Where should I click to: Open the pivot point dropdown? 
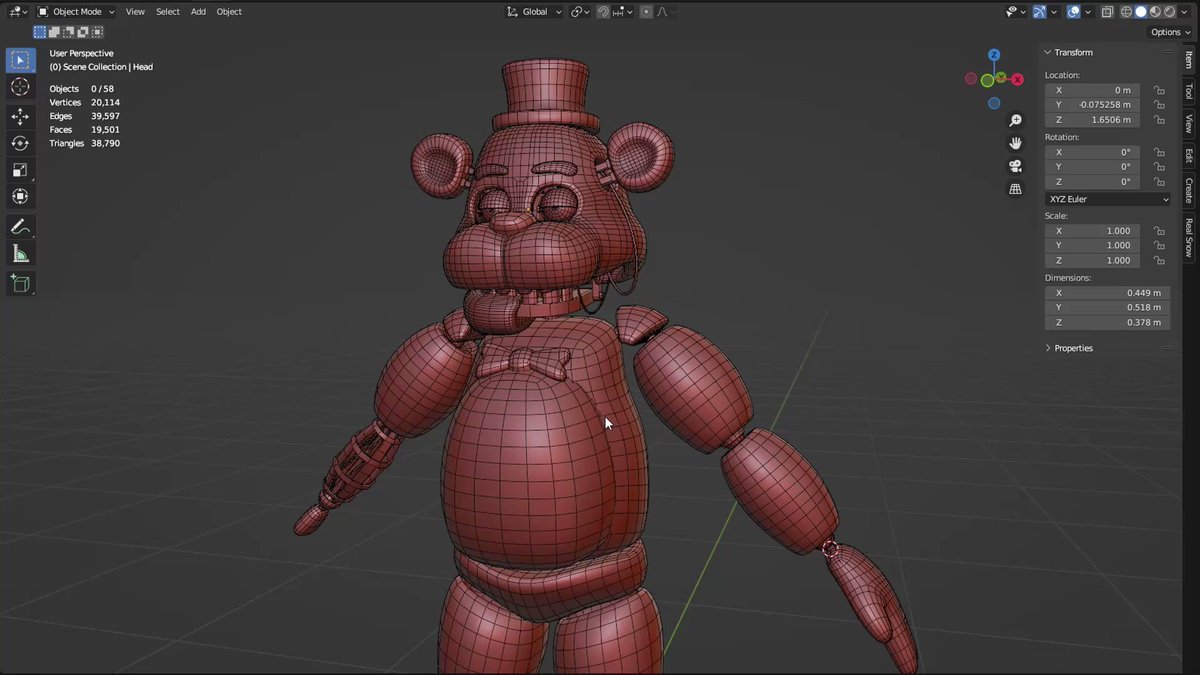580,12
